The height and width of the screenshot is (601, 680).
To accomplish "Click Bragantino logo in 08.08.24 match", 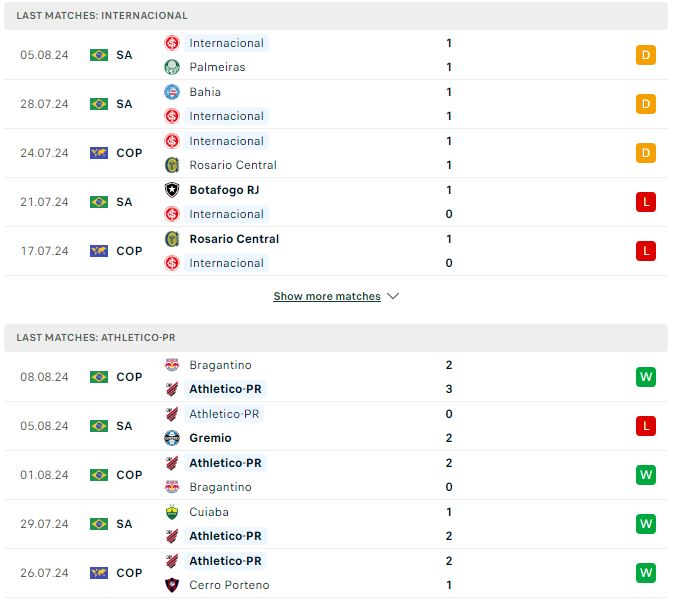I will coord(172,365).
